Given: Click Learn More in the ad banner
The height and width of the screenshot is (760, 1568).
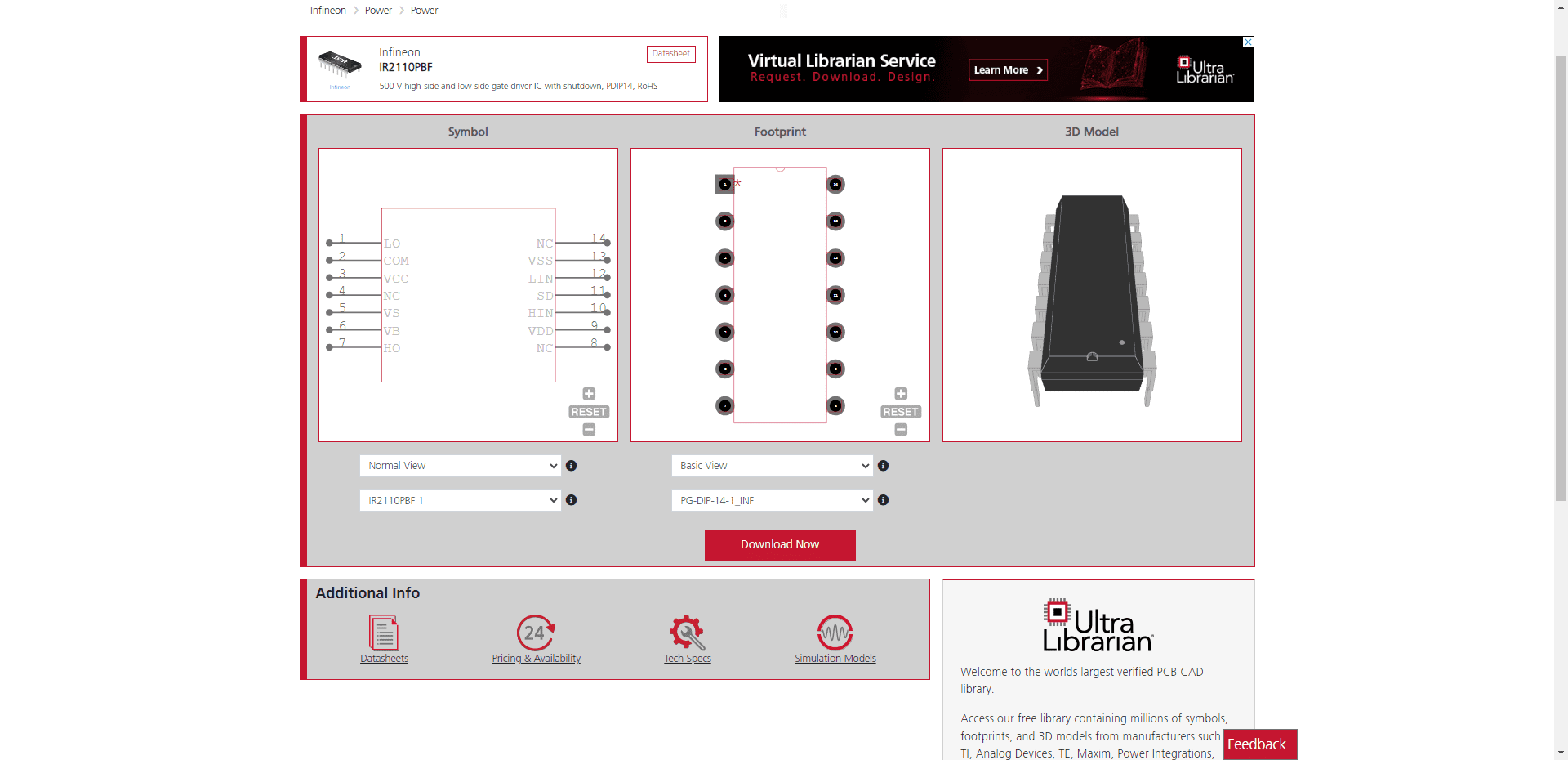Looking at the screenshot, I should (x=1009, y=70).
